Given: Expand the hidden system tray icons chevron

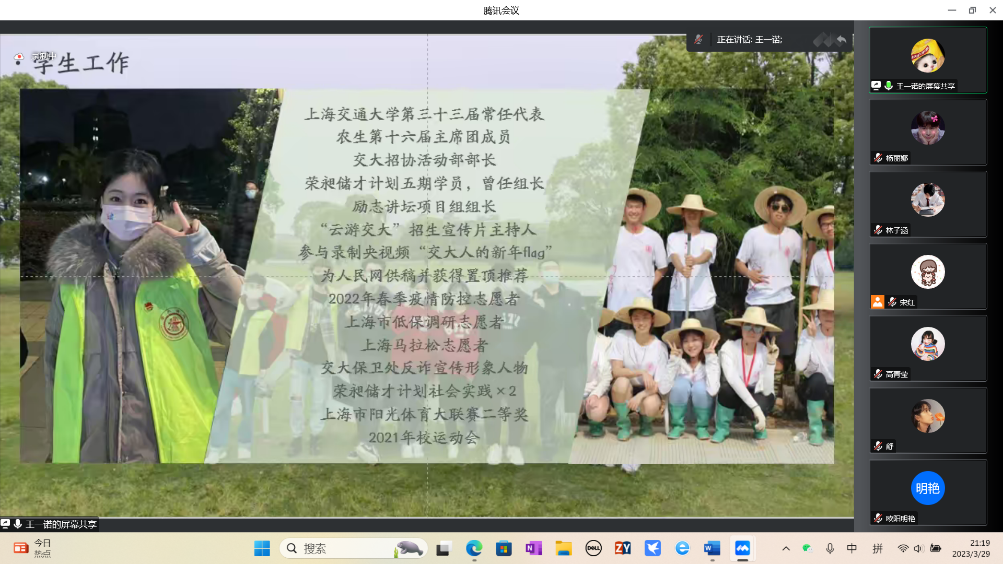Looking at the screenshot, I should pos(786,548).
